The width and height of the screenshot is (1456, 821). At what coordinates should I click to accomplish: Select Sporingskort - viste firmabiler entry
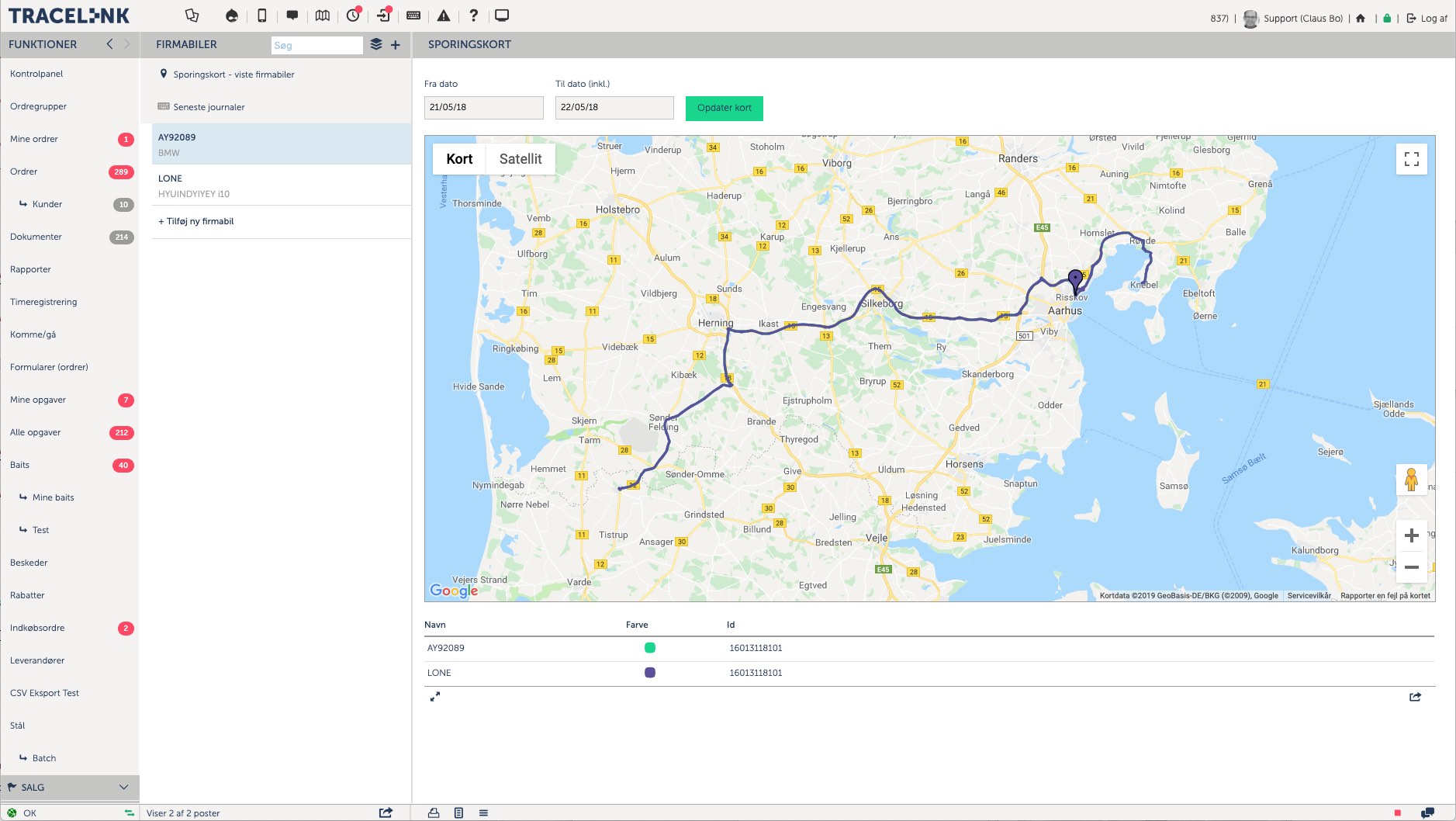tap(233, 74)
